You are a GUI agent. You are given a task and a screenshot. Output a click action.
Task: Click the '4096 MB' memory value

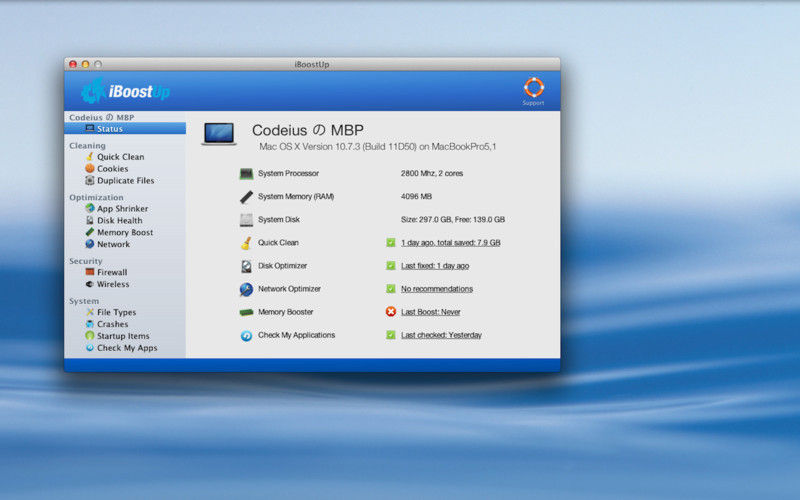[416, 196]
